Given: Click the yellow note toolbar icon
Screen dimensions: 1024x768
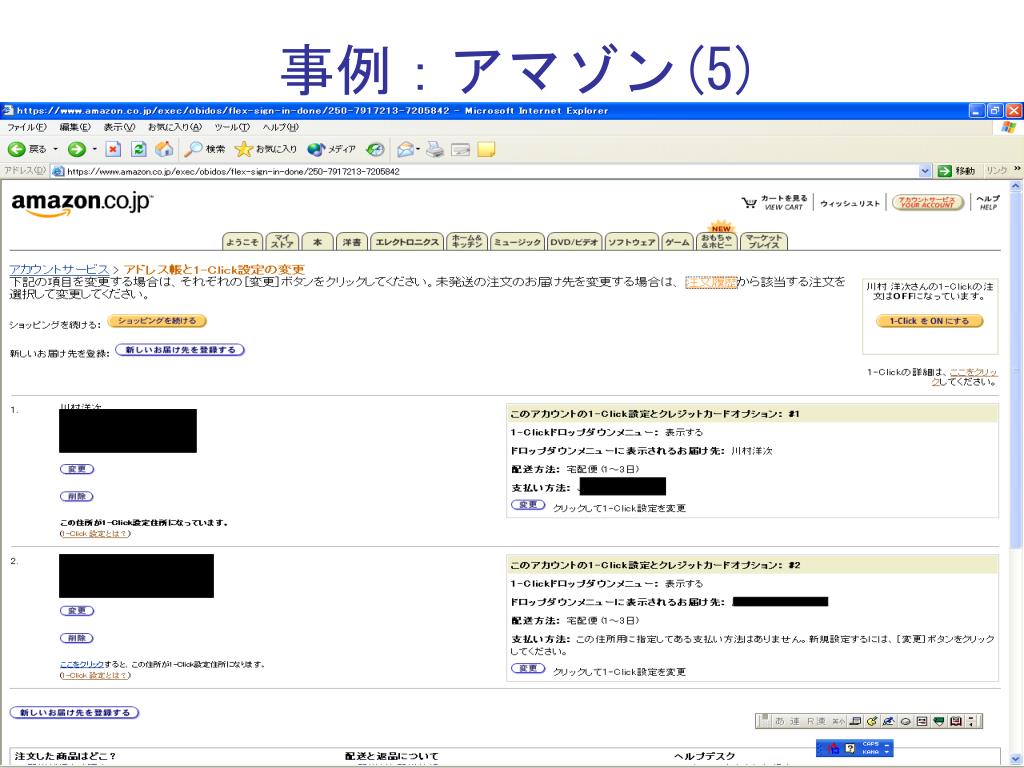Looking at the screenshot, I should [486, 150].
